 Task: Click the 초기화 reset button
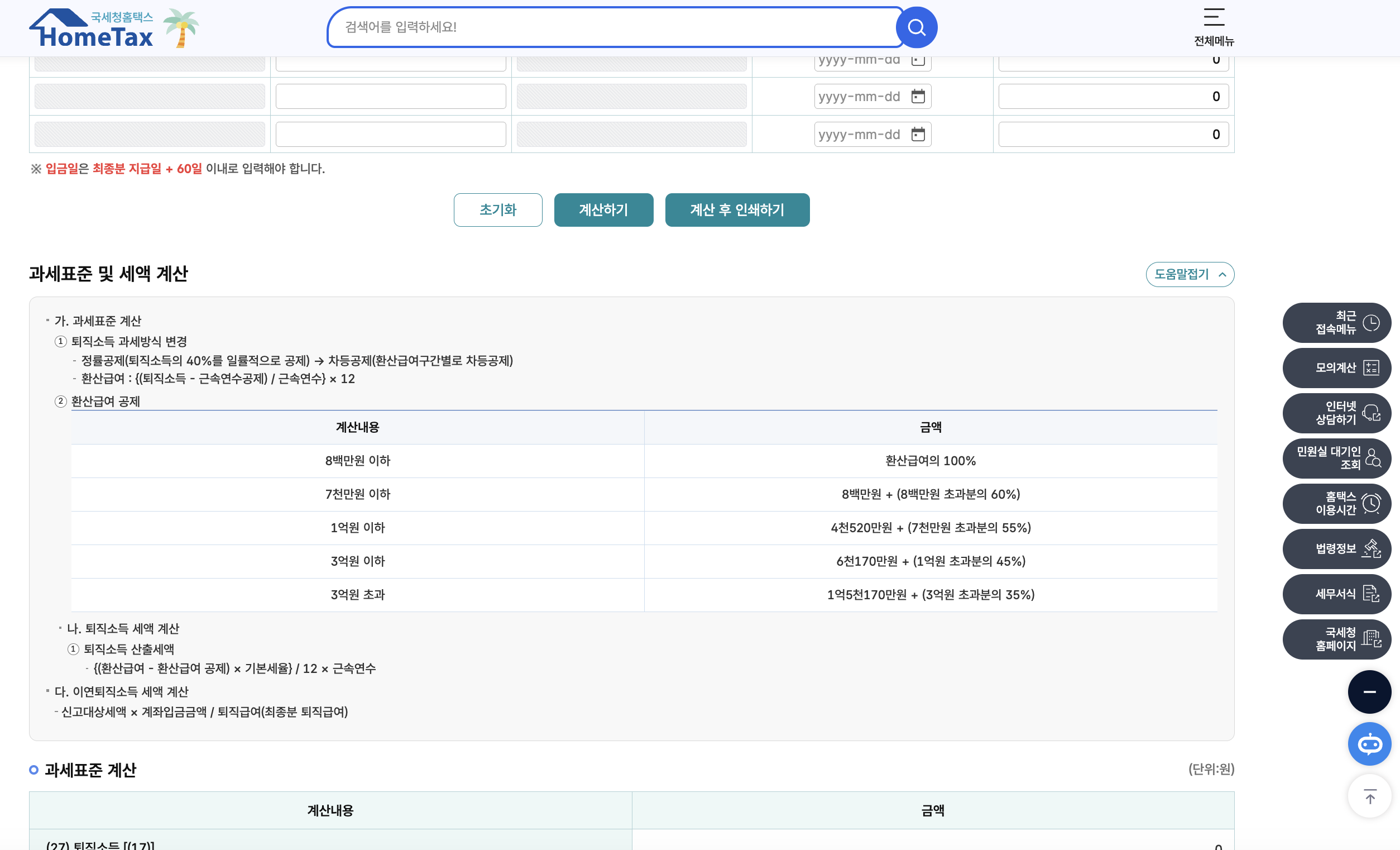click(498, 210)
